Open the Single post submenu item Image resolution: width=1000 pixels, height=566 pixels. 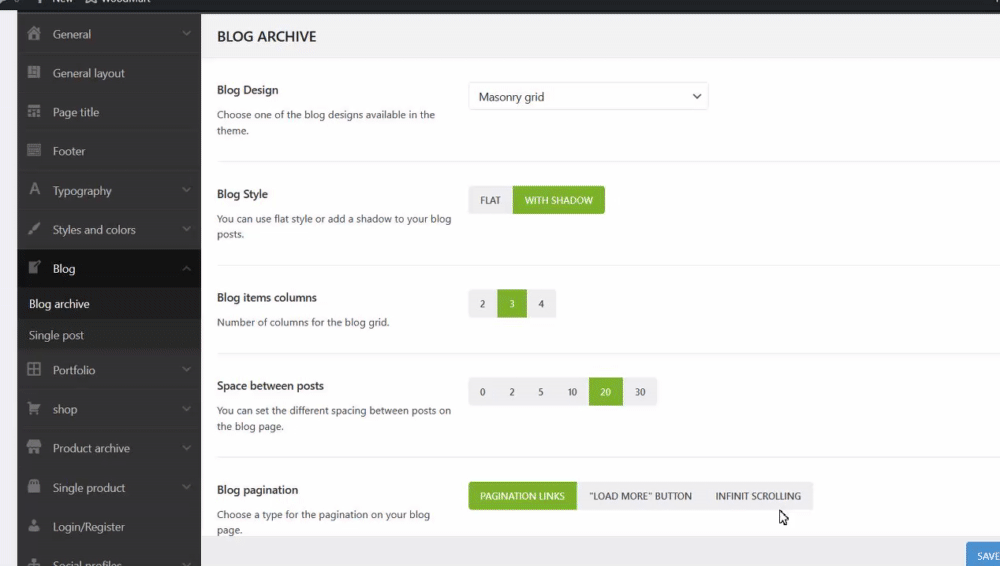pyautogui.click(x=109, y=335)
